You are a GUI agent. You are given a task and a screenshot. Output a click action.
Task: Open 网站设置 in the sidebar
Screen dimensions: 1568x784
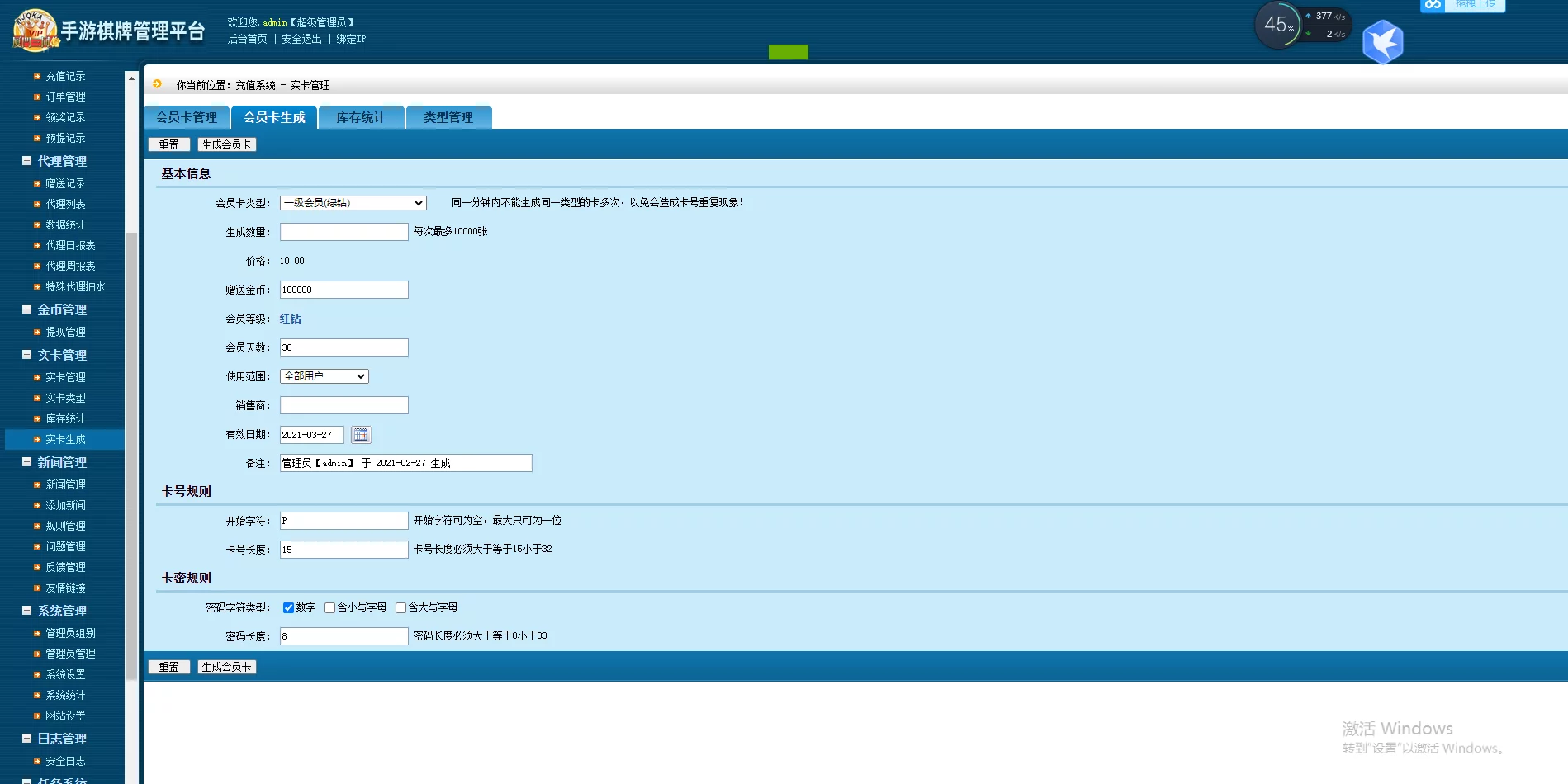tap(65, 716)
